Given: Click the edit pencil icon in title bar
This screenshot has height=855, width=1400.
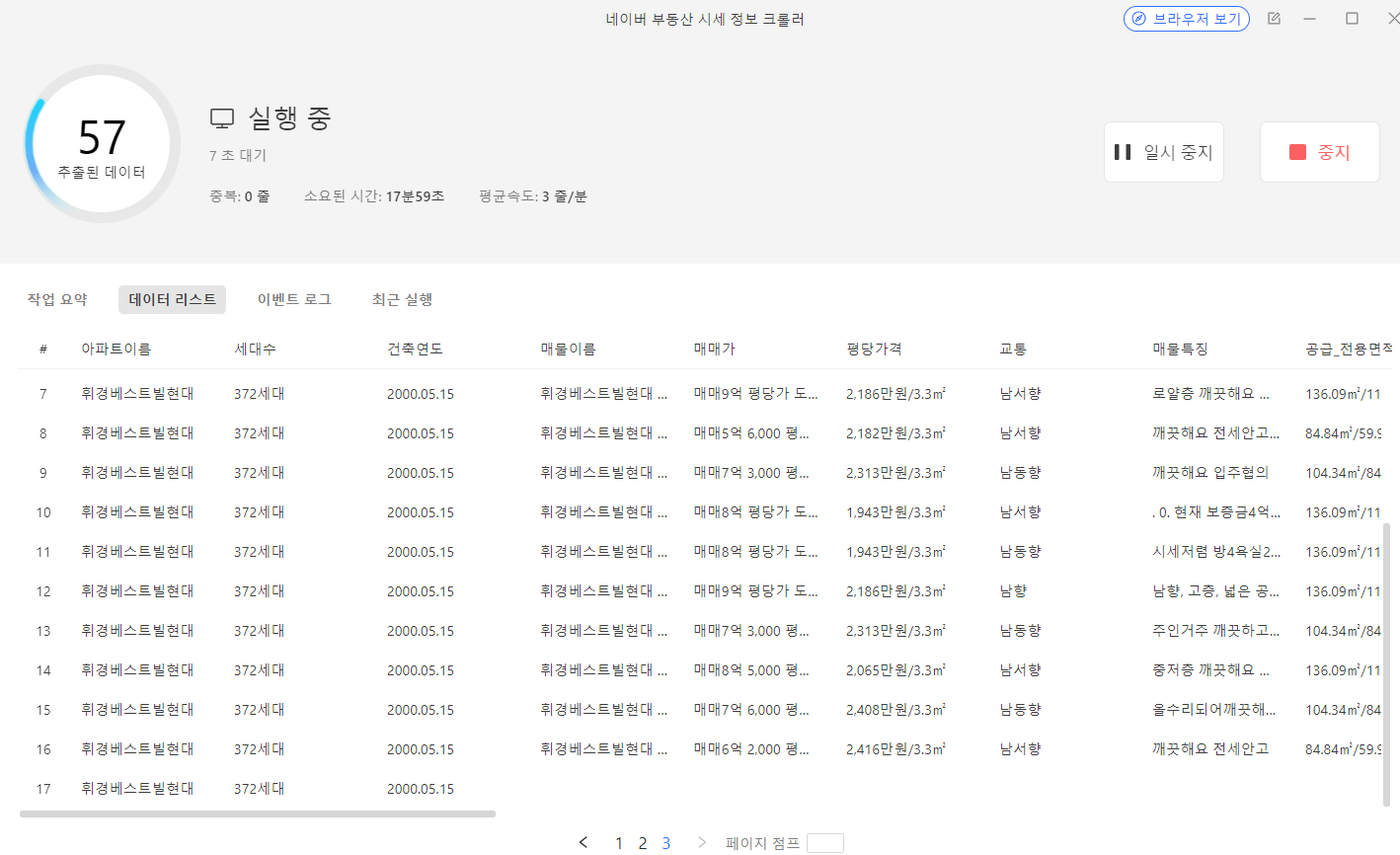Looking at the screenshot, I should click(x=1274, y=19).
